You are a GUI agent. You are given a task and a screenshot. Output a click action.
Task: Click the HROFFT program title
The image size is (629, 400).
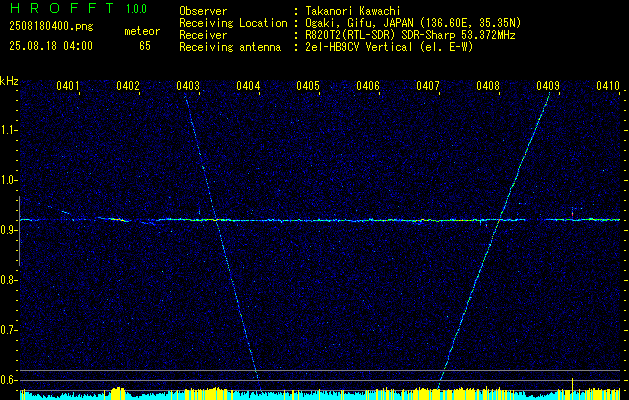click(62, 8)
